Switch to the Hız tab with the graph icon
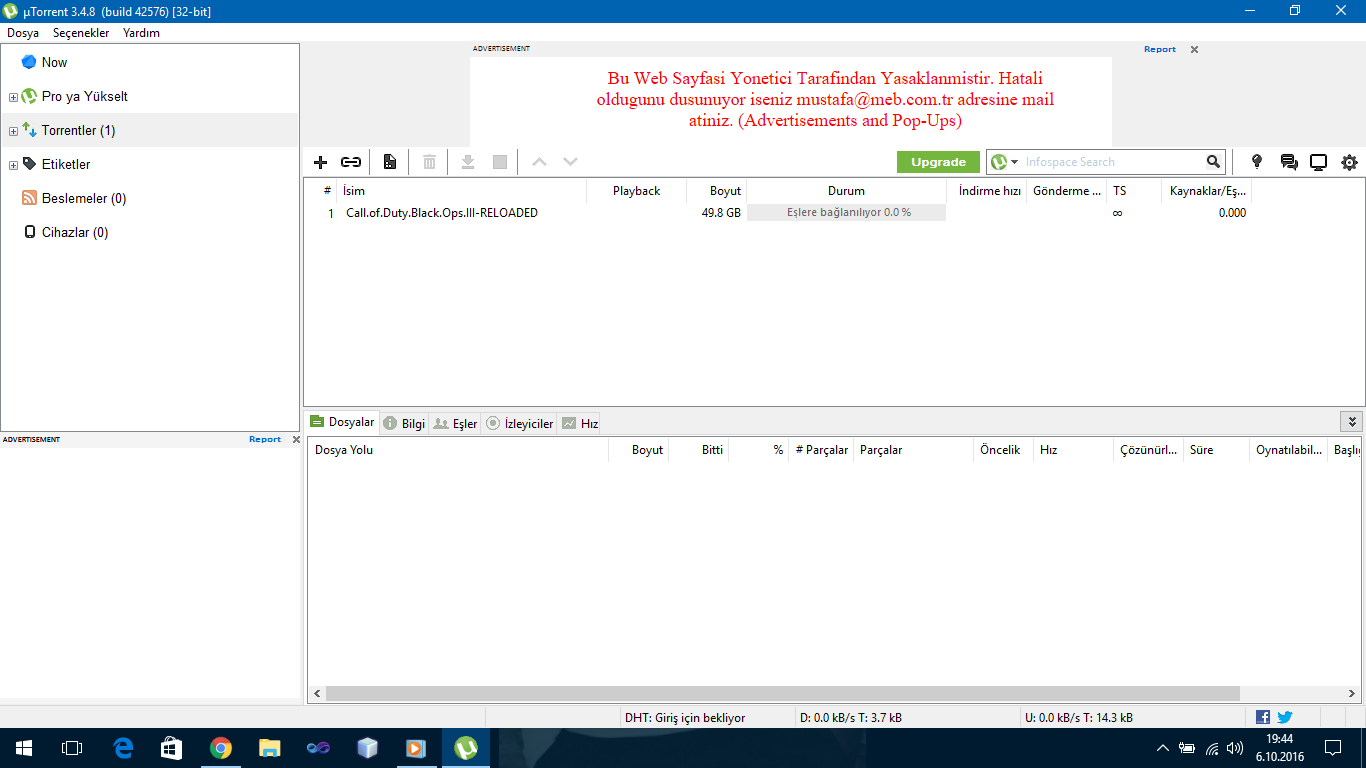This screenshot has width=1366, height=768. point(580,423)
